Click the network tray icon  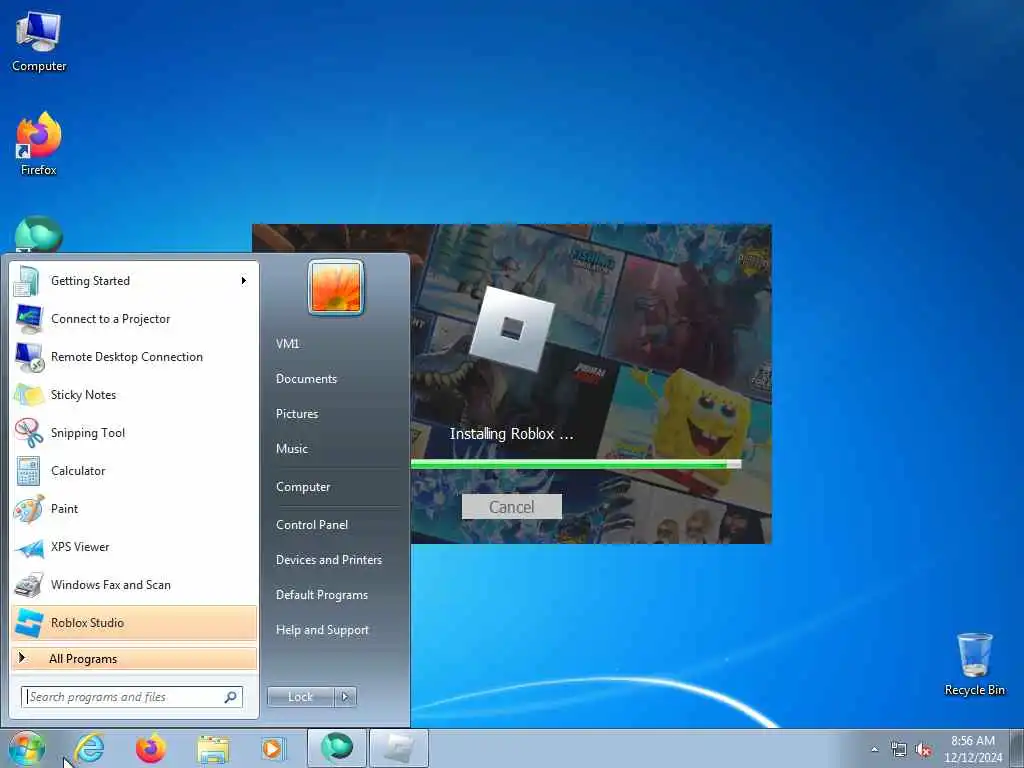(x=899, y=750)
